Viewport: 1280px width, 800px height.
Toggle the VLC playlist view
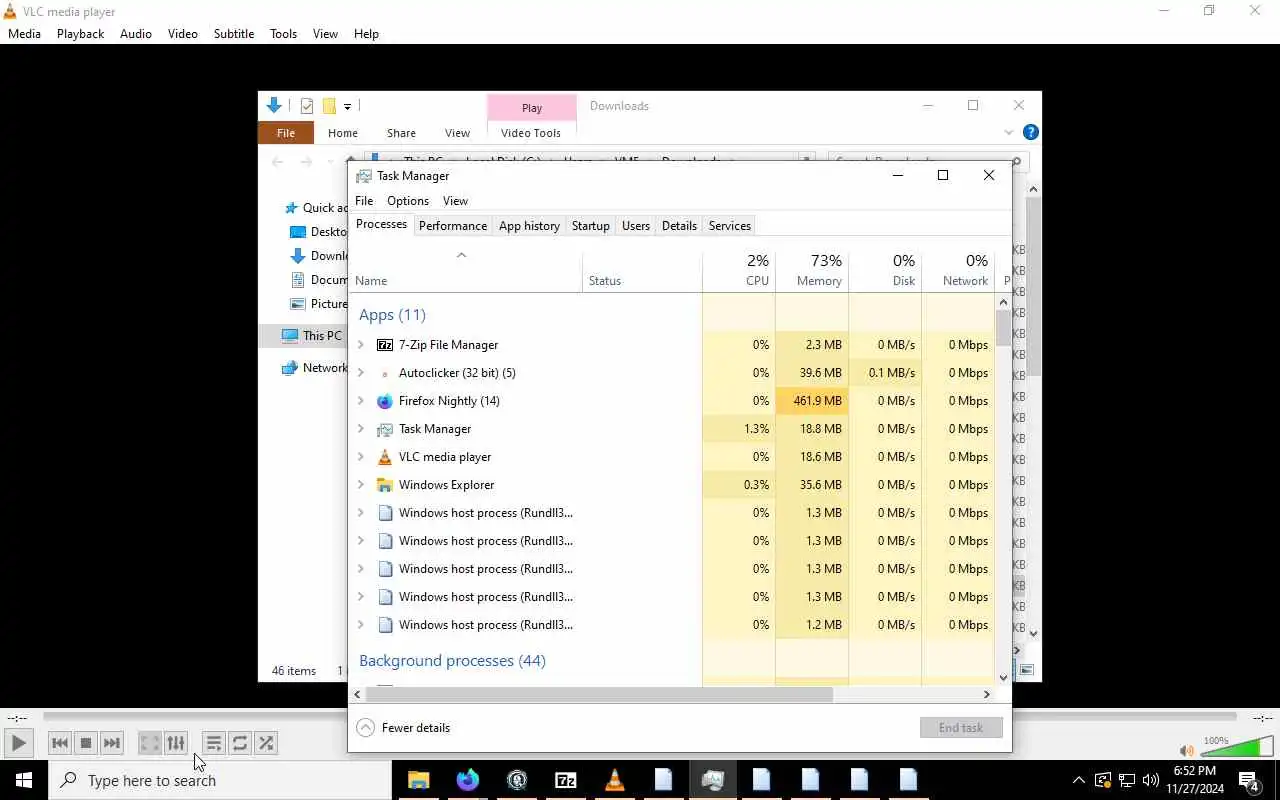pos(213,743)
